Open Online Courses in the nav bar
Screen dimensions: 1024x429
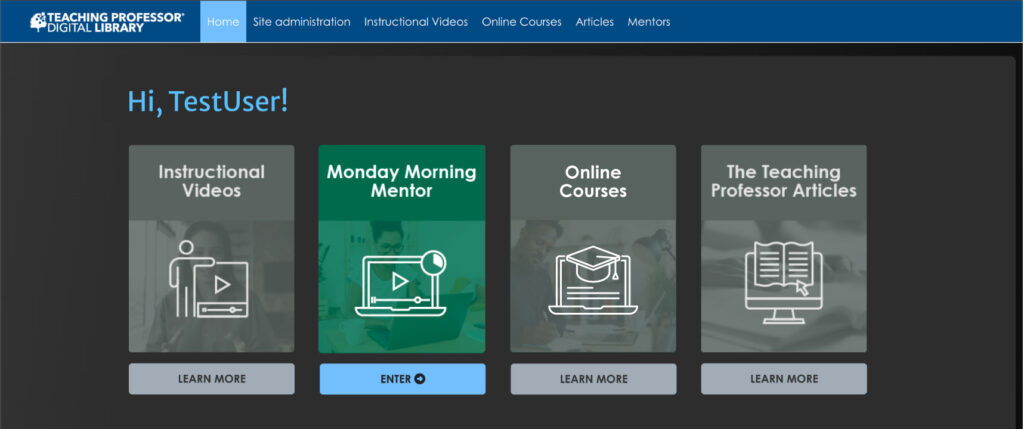(x=522, y=22)
